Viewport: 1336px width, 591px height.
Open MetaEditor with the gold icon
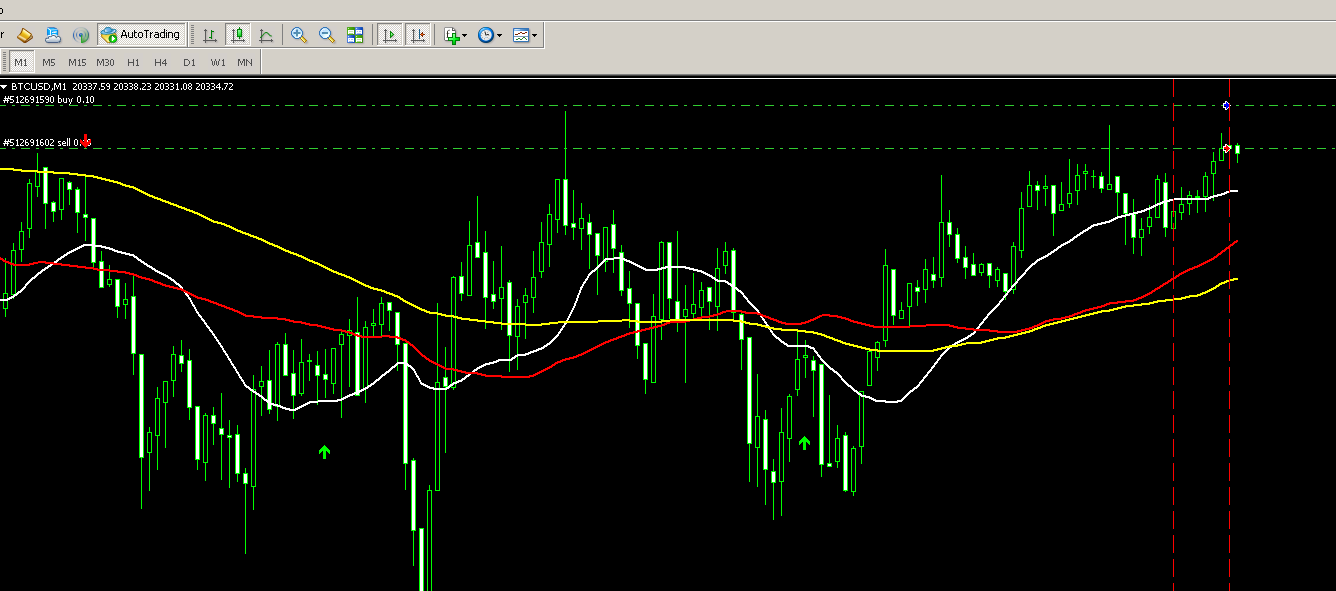[25, 35]
